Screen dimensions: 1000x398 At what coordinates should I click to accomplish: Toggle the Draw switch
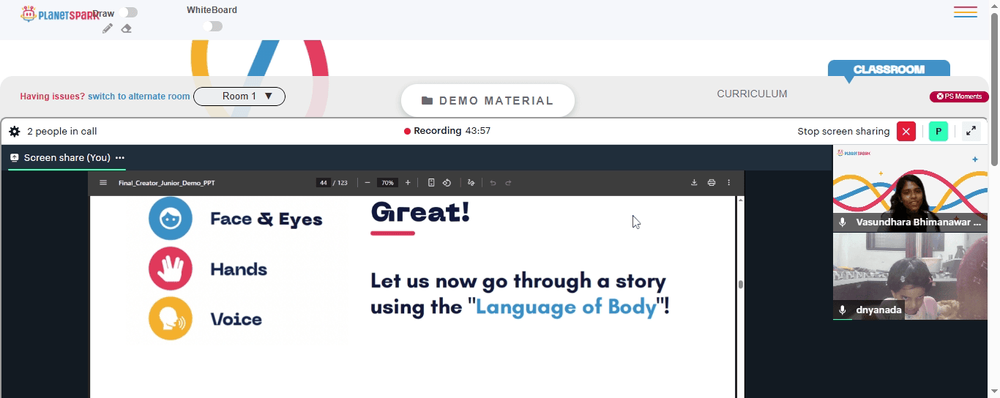coord(128,12)
